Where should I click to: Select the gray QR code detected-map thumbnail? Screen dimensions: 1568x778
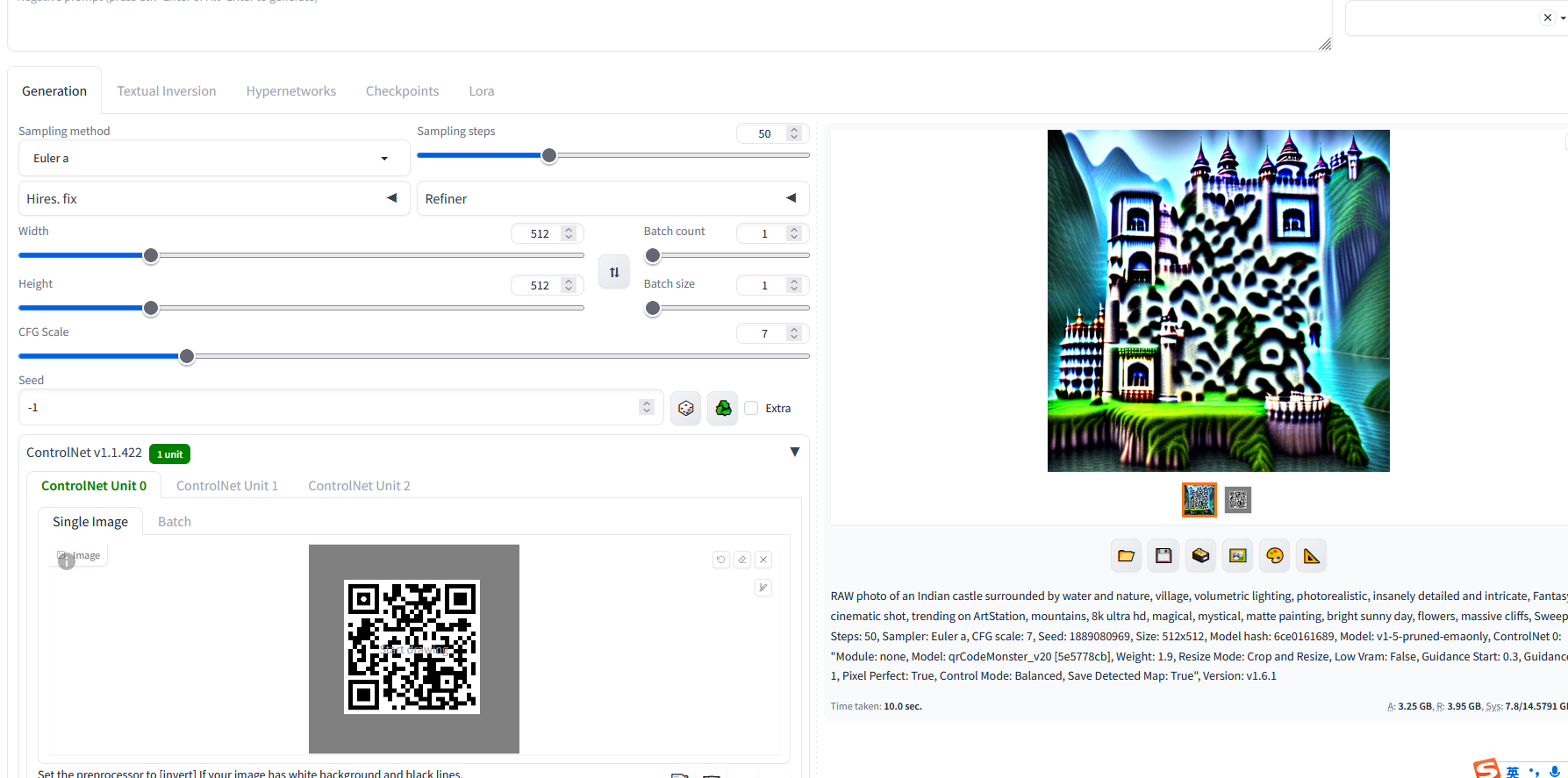pyautogui.click(x=1238, y=500)
